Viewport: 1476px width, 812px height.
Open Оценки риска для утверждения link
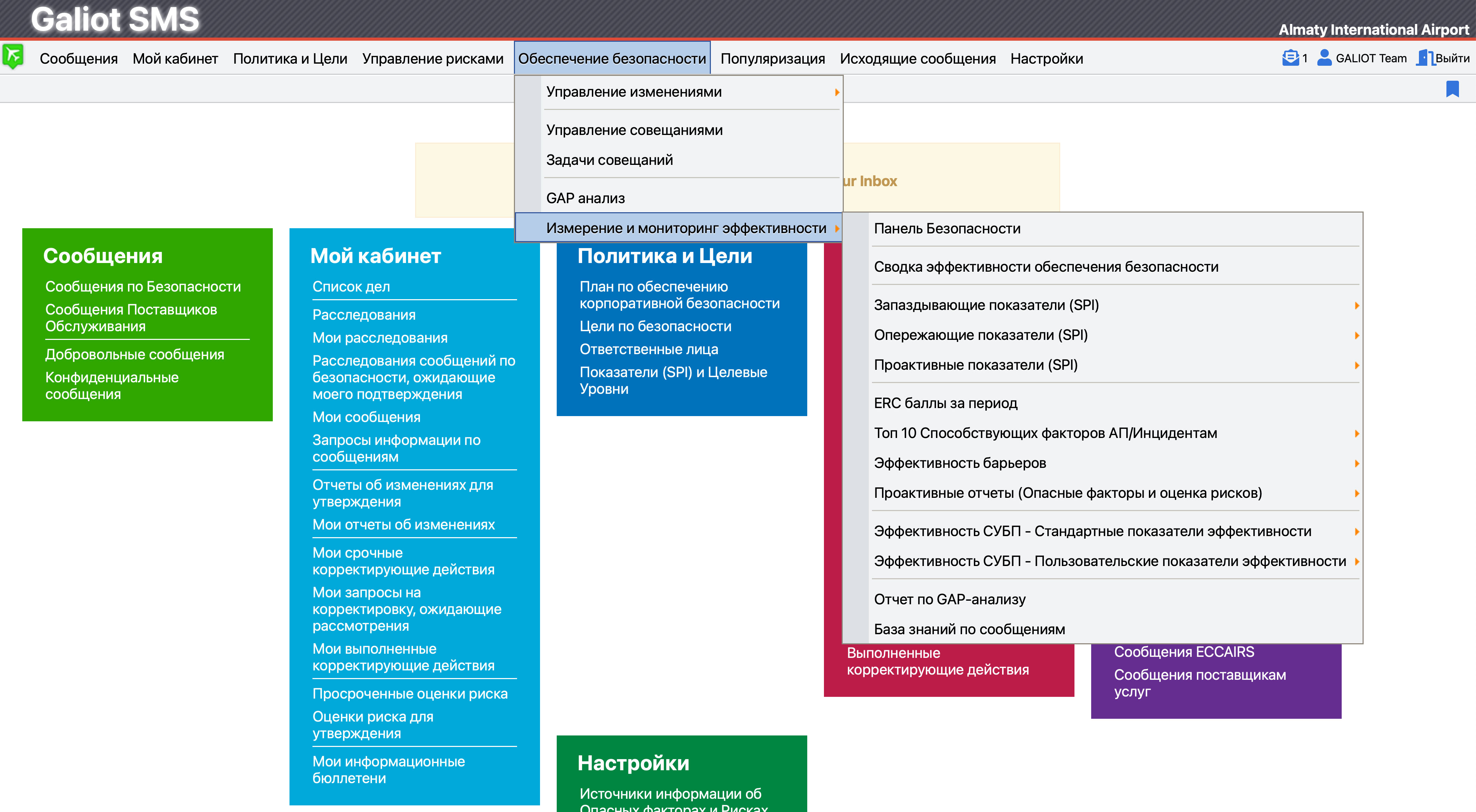(x=372, y=725)
